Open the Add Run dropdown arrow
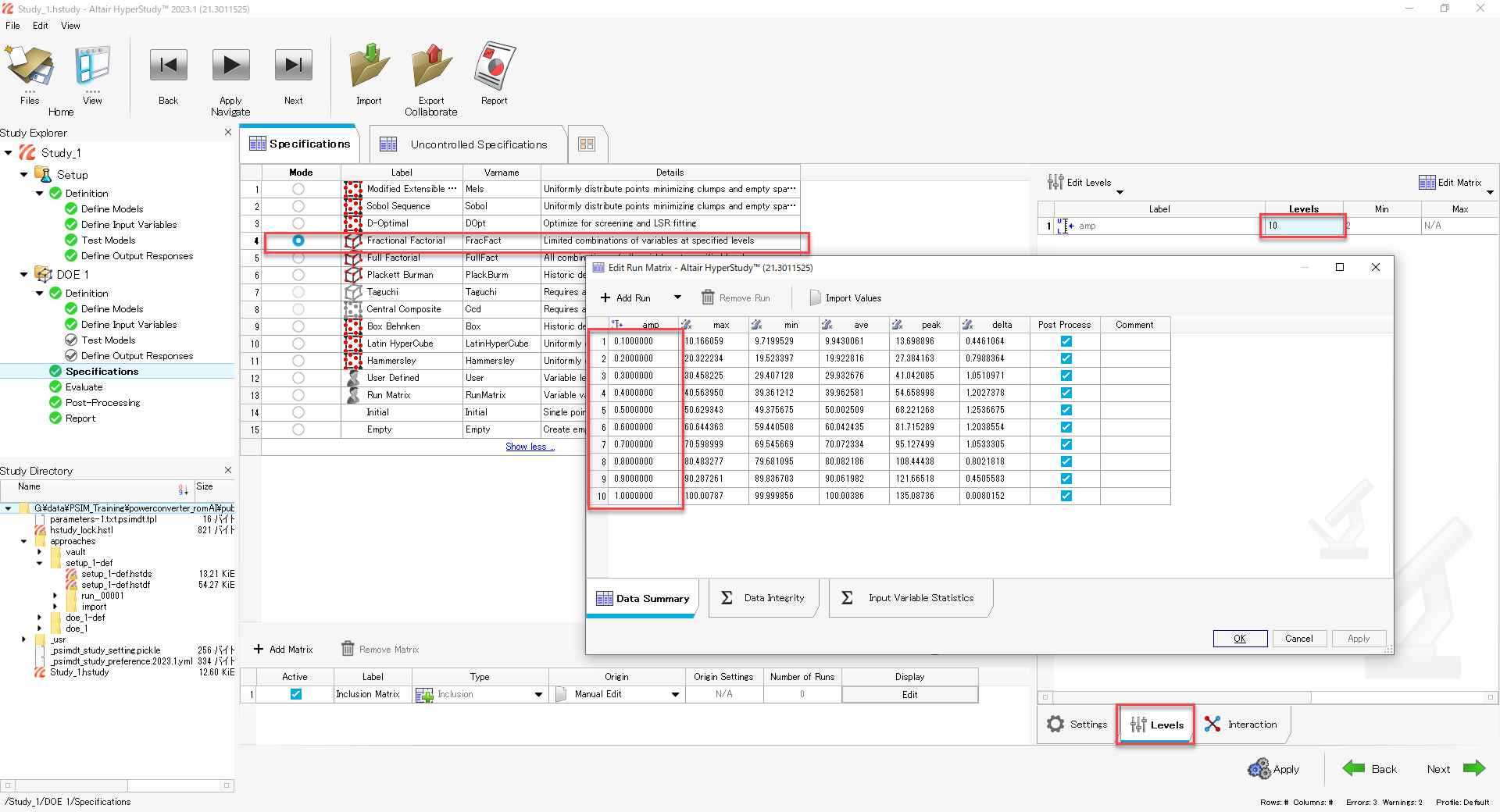This screenshot has height=812, width=1500. (677, 297)
